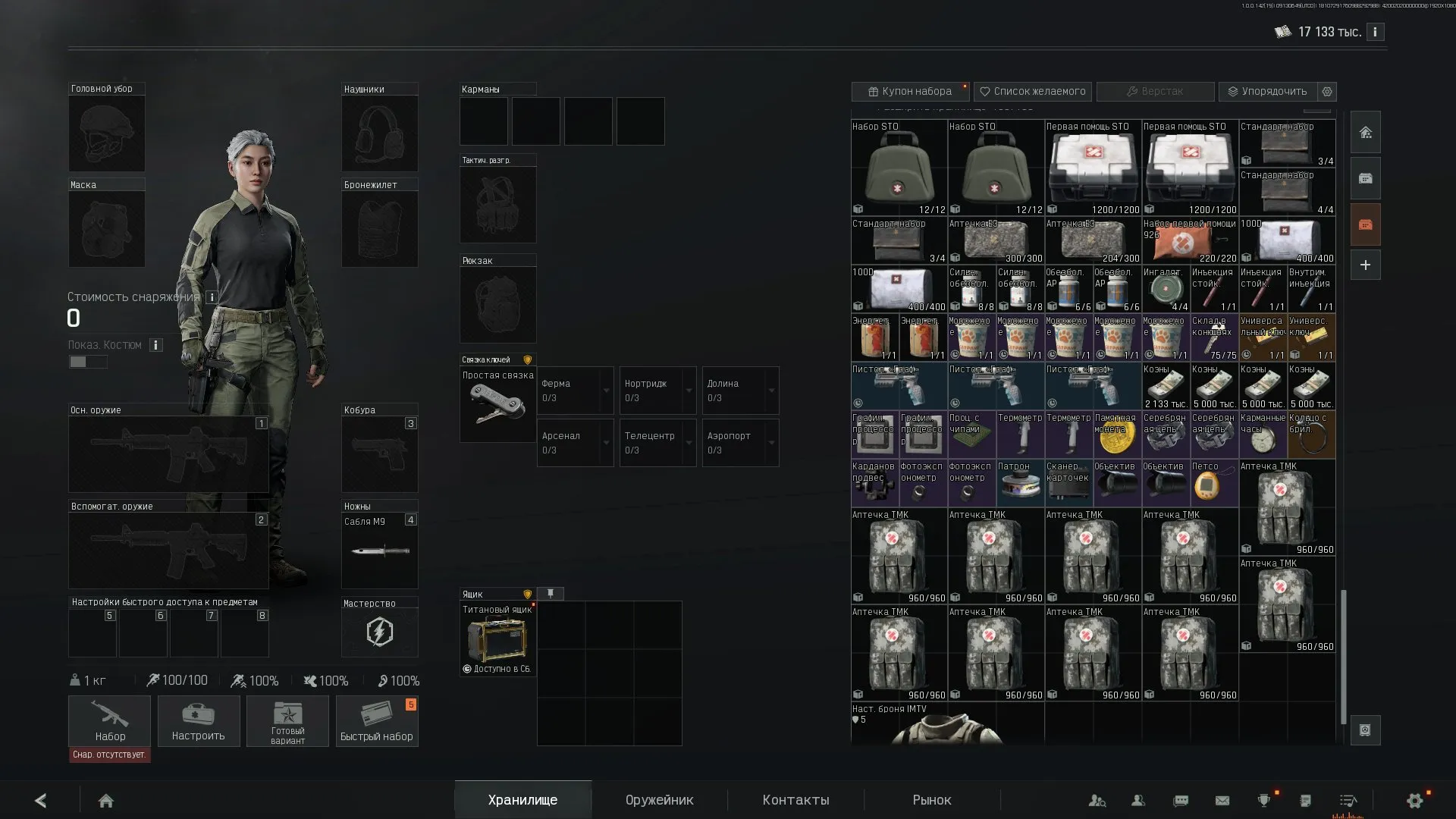Select the Бронежилет armor slot

379,229
